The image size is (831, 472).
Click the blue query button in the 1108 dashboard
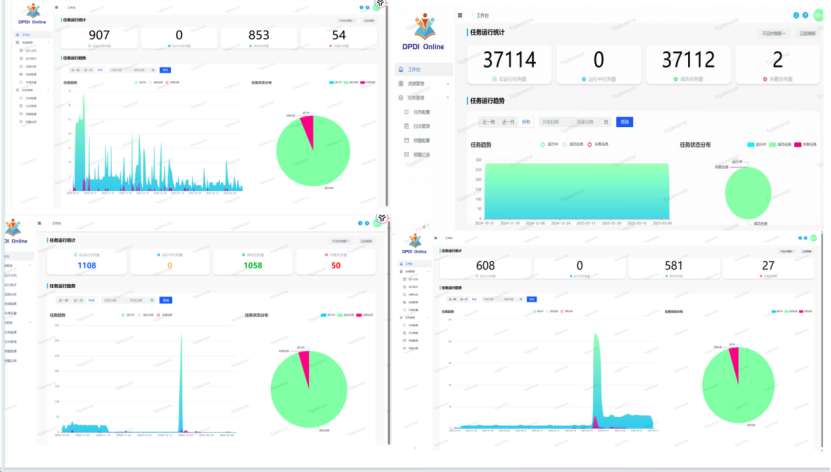point(166,300)
